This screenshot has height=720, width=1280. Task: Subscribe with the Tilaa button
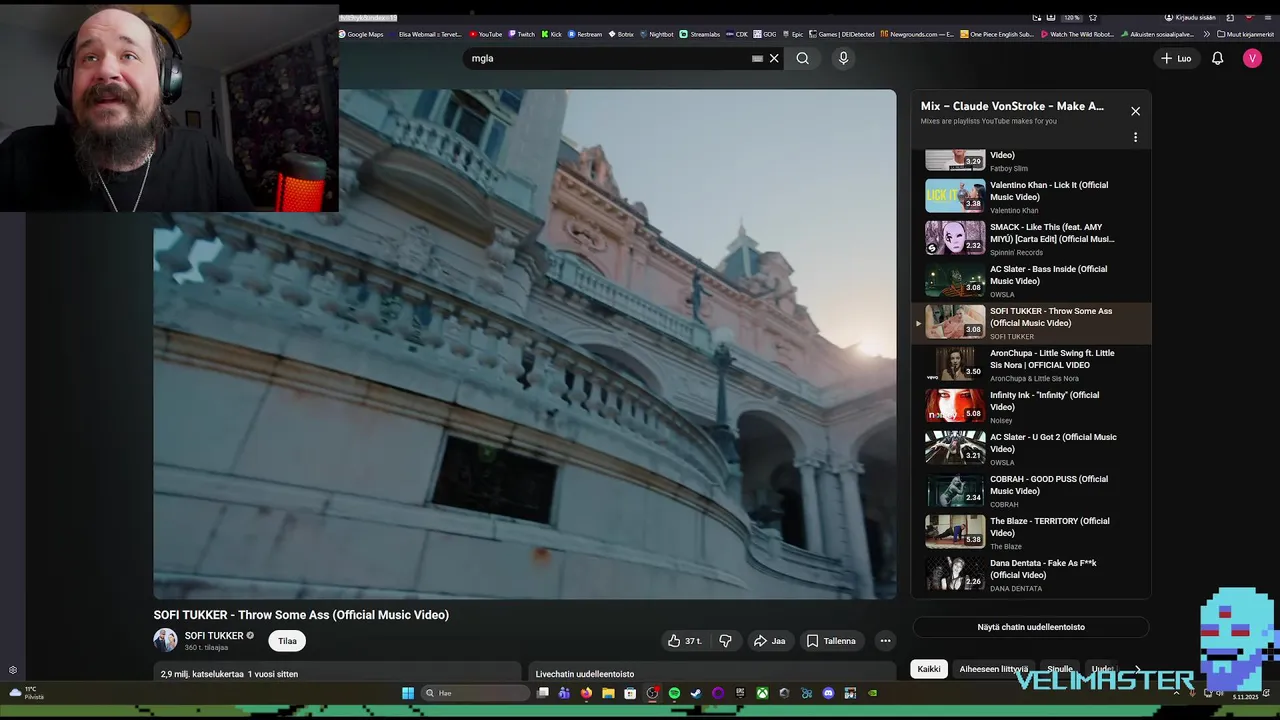(287, 641)
